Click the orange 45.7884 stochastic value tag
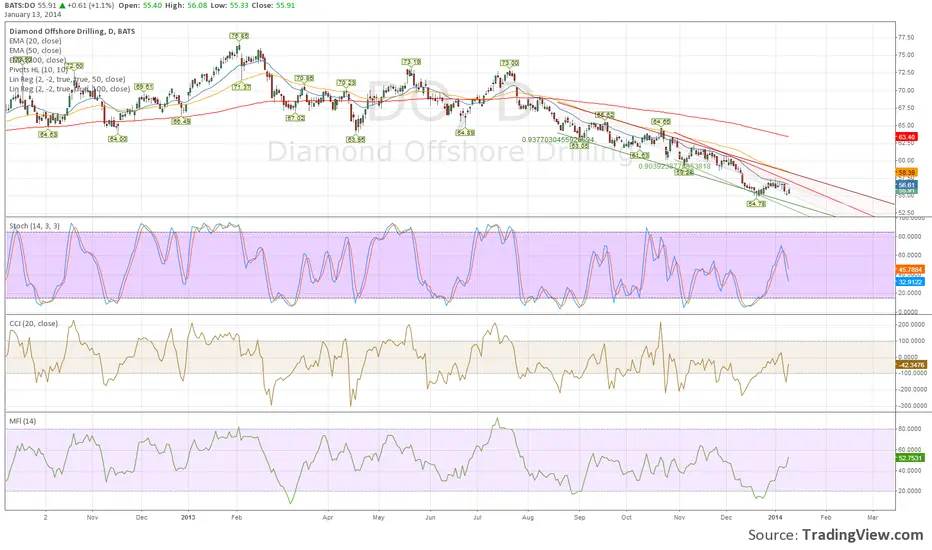The width and height of the screenshot is (932, 550). [909, 269]
